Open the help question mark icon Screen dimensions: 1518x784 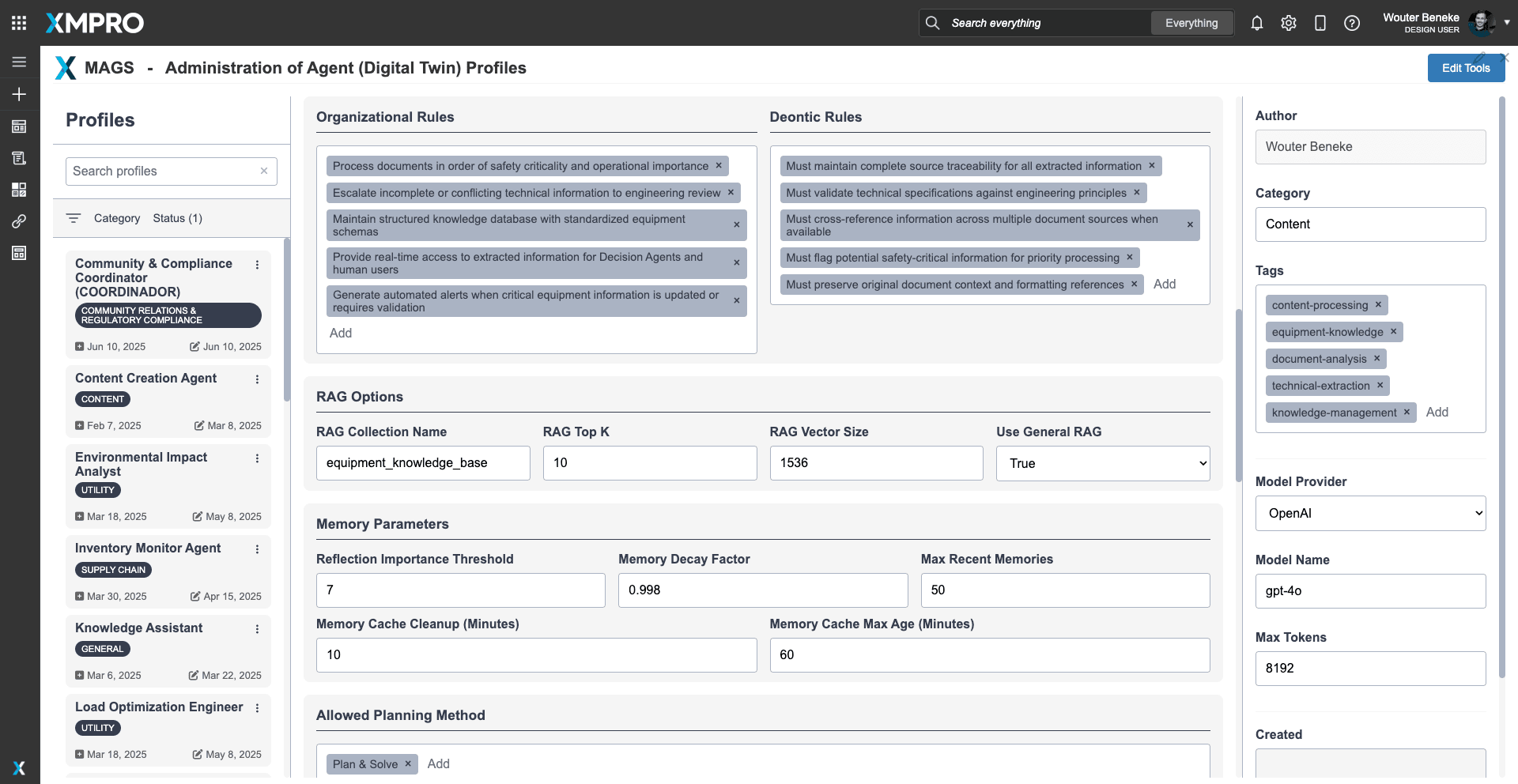(x=1351, y=23)
